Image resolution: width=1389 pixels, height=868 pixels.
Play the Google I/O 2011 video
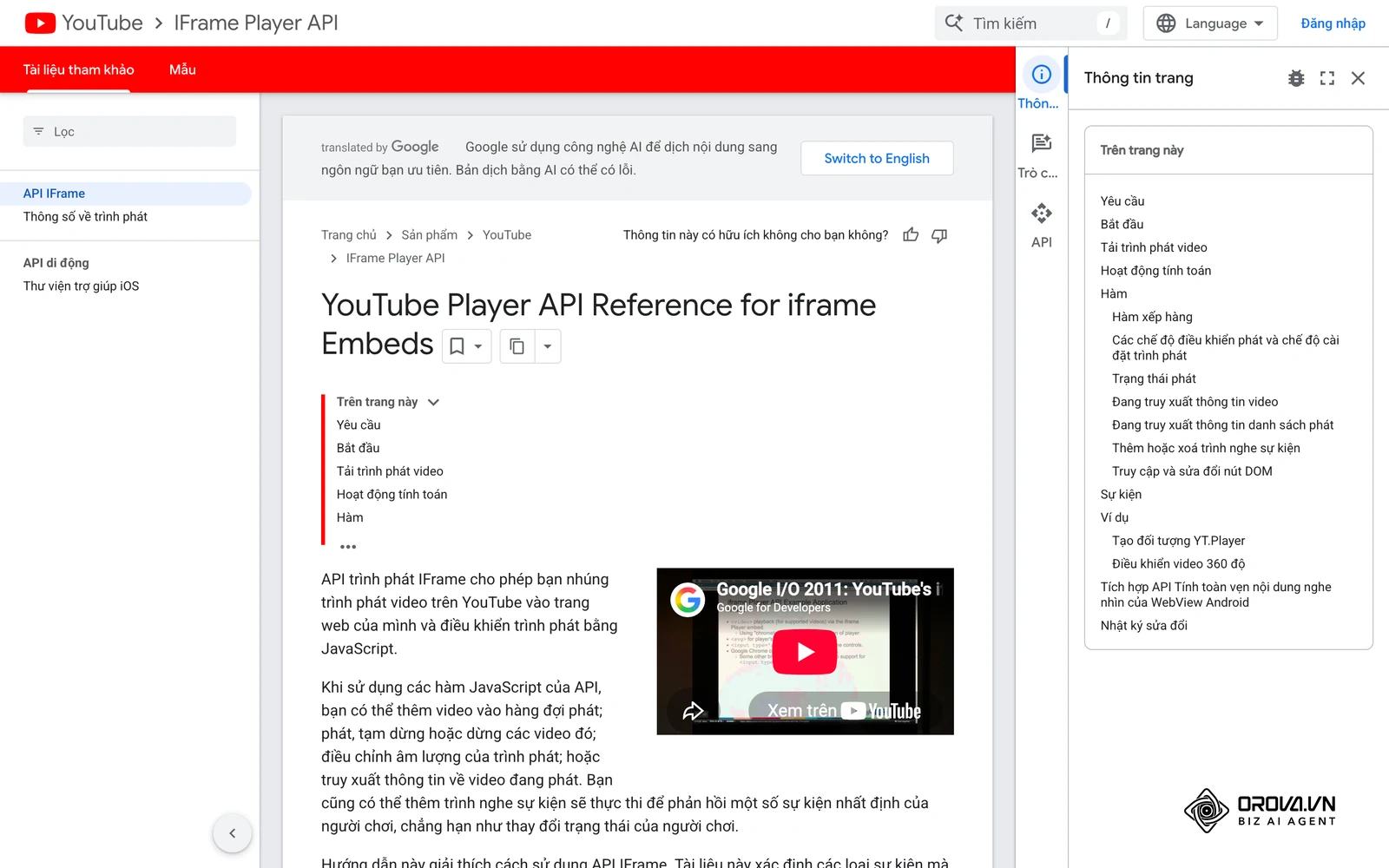click(805, 652)
